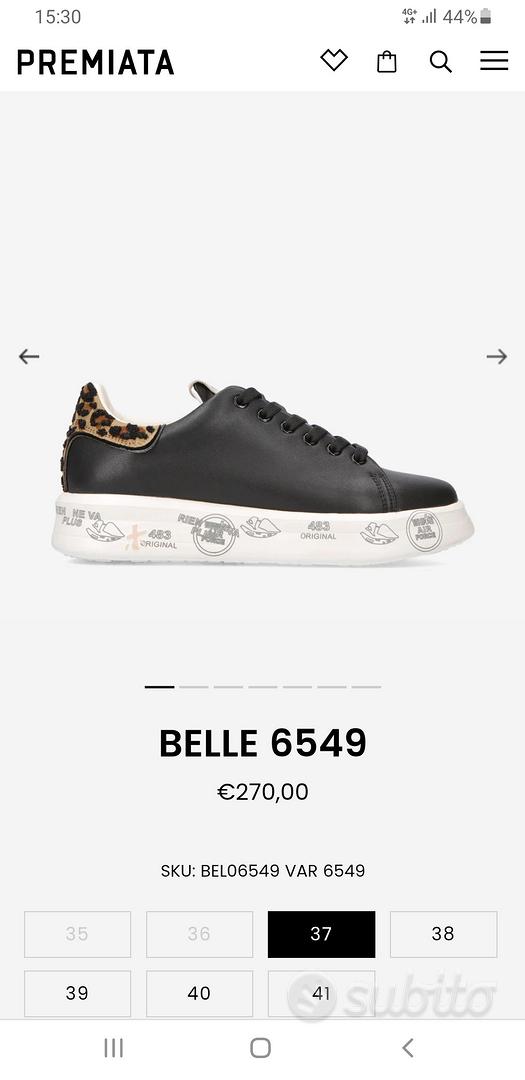Open the wishlist heart icon
Image resolution: width=525 pixels, height=1080 pixels.
tap(334, 61)
